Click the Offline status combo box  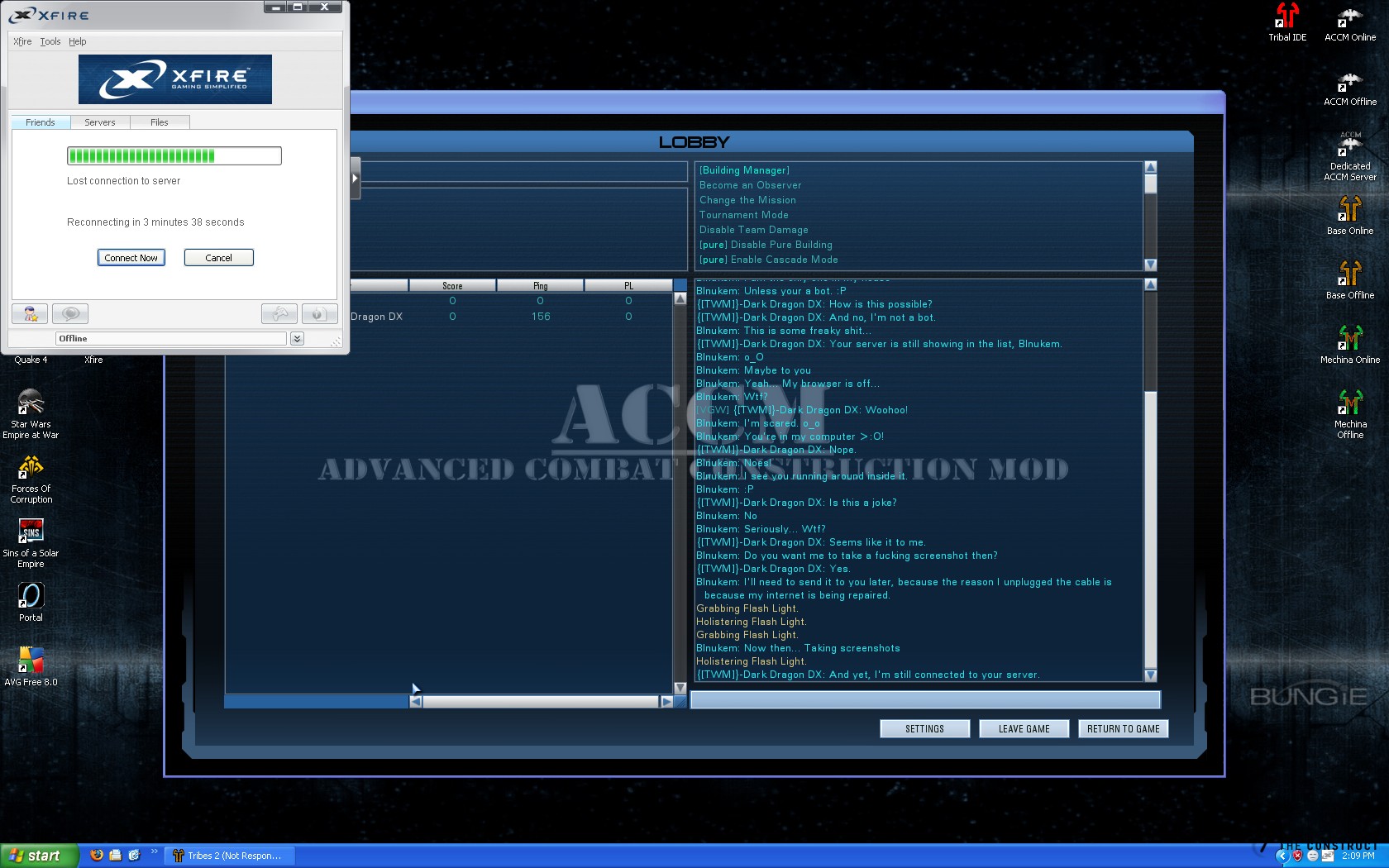(x=171, y=338)
